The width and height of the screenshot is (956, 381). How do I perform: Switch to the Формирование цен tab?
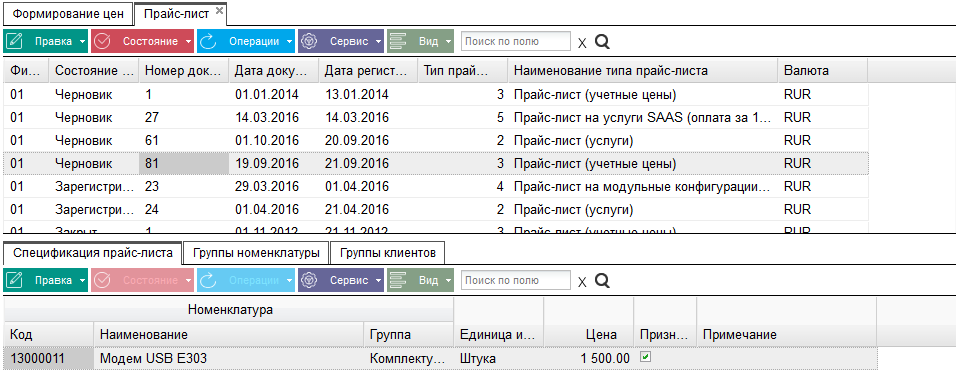click(68, 13)
